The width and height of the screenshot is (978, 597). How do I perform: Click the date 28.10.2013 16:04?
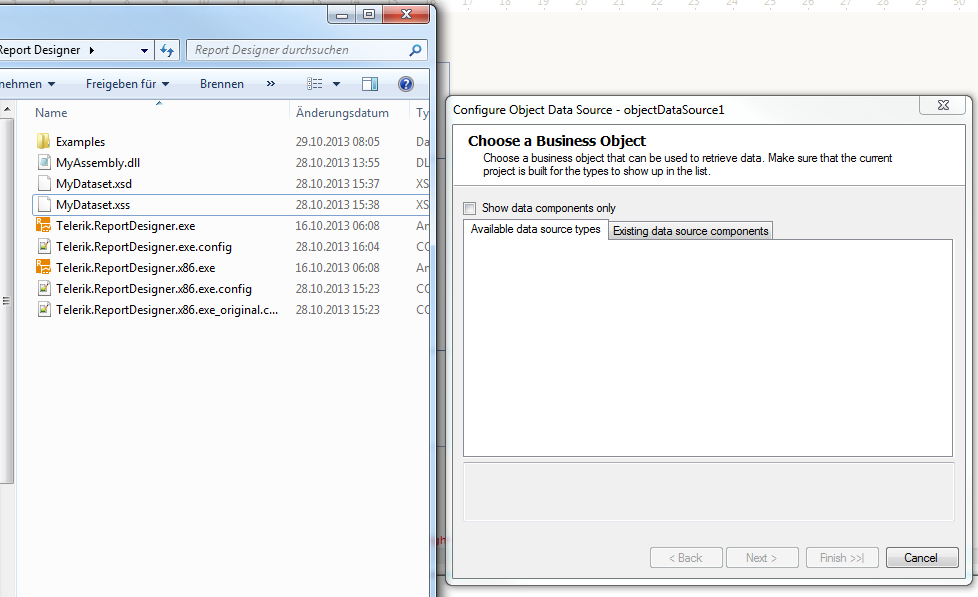tap(337, 247)
